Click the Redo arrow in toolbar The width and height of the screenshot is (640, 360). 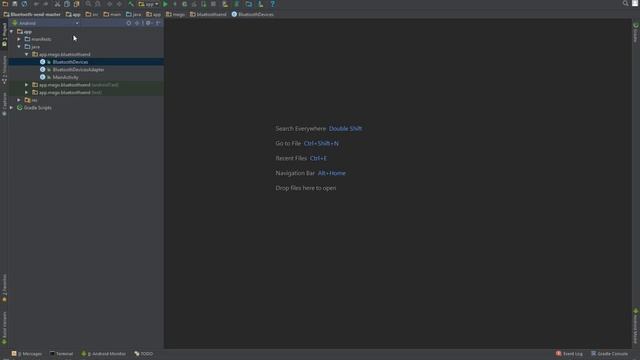coord(46,4)
